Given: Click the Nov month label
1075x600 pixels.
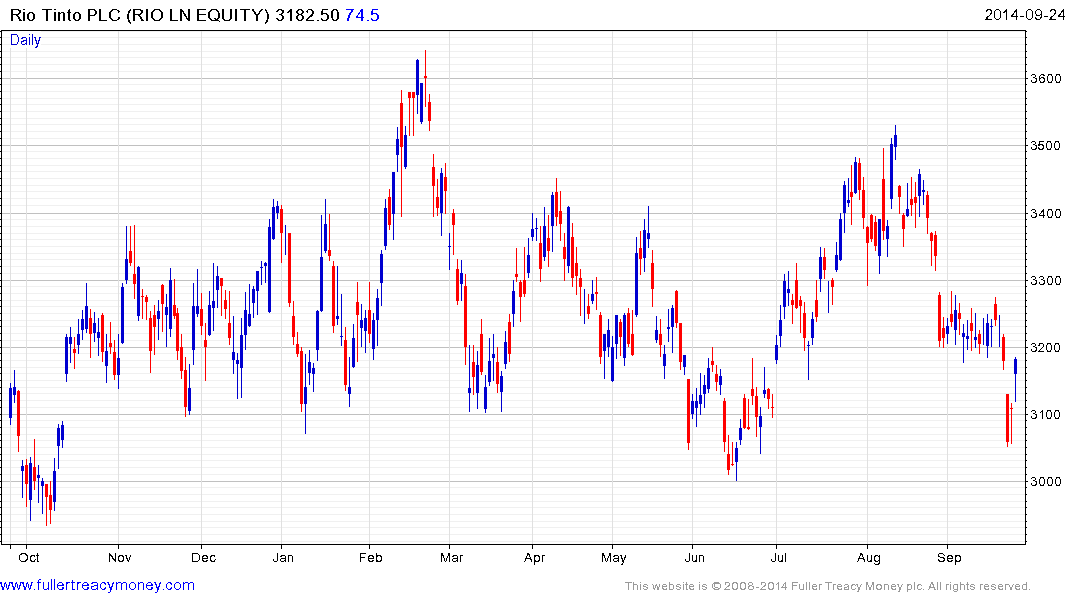Looking at the screenshot, I should coord(120,557).
